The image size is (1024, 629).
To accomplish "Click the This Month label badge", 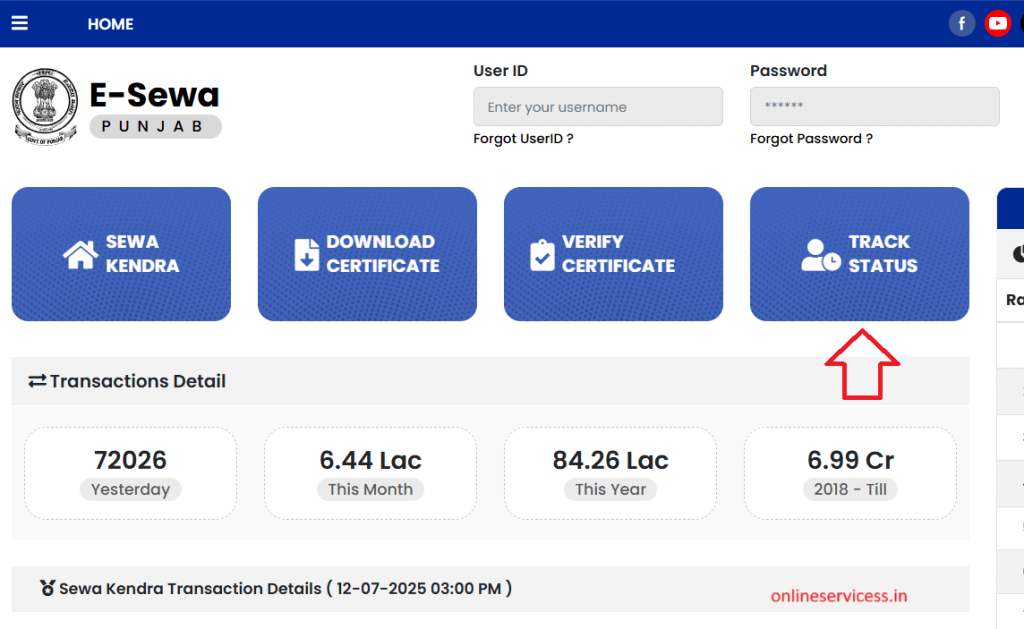I will click(370, 489).
